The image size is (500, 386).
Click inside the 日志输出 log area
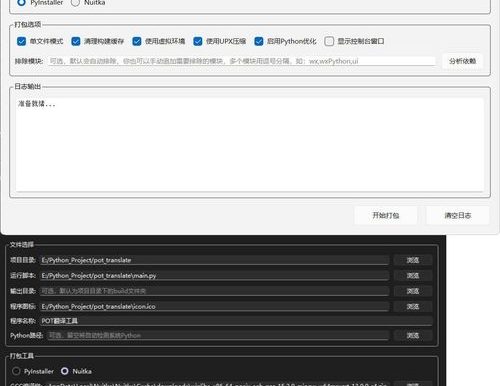tap(250, 145)
